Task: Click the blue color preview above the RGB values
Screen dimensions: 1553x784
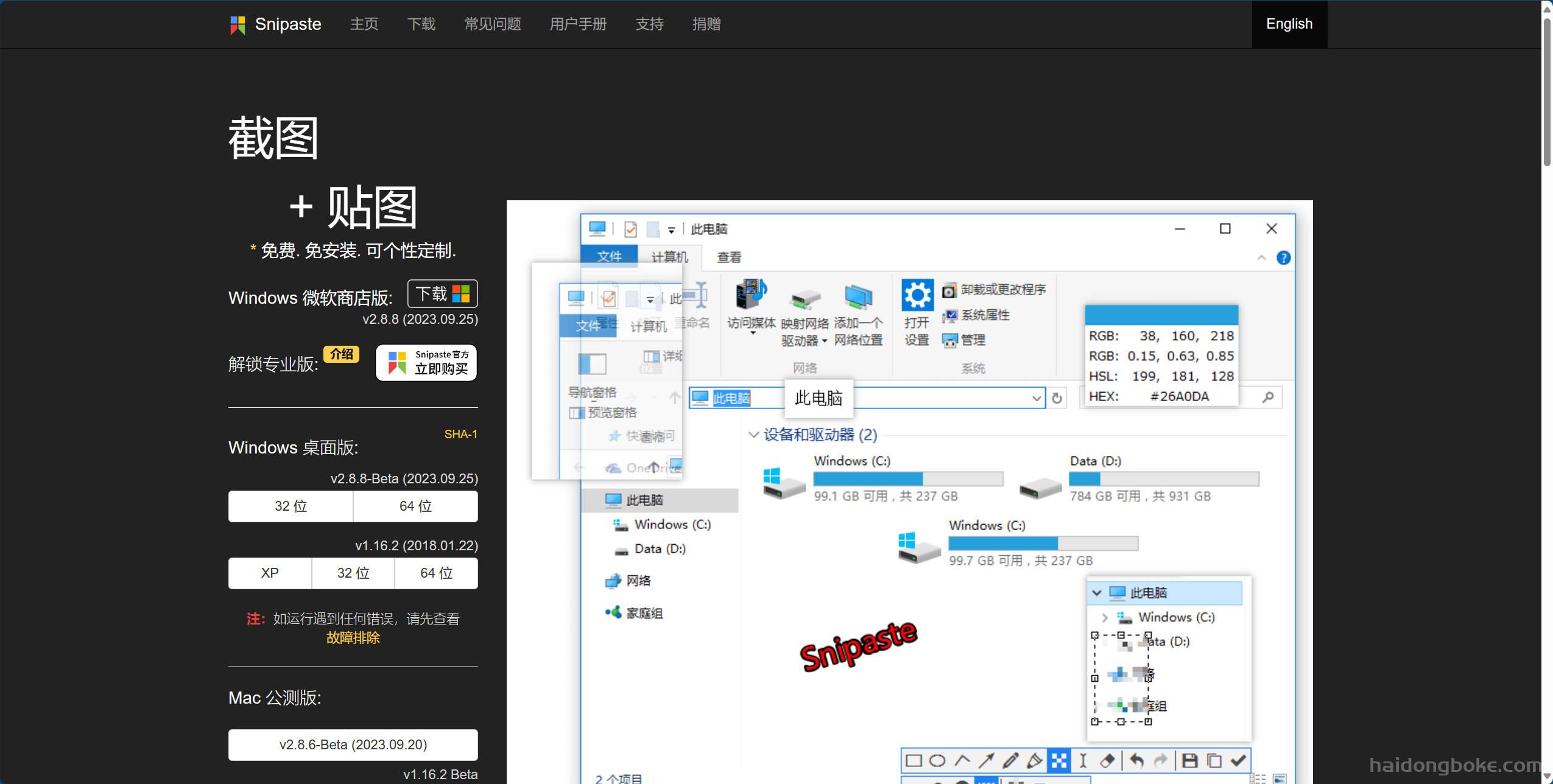Action: (x=1161, y=315)
